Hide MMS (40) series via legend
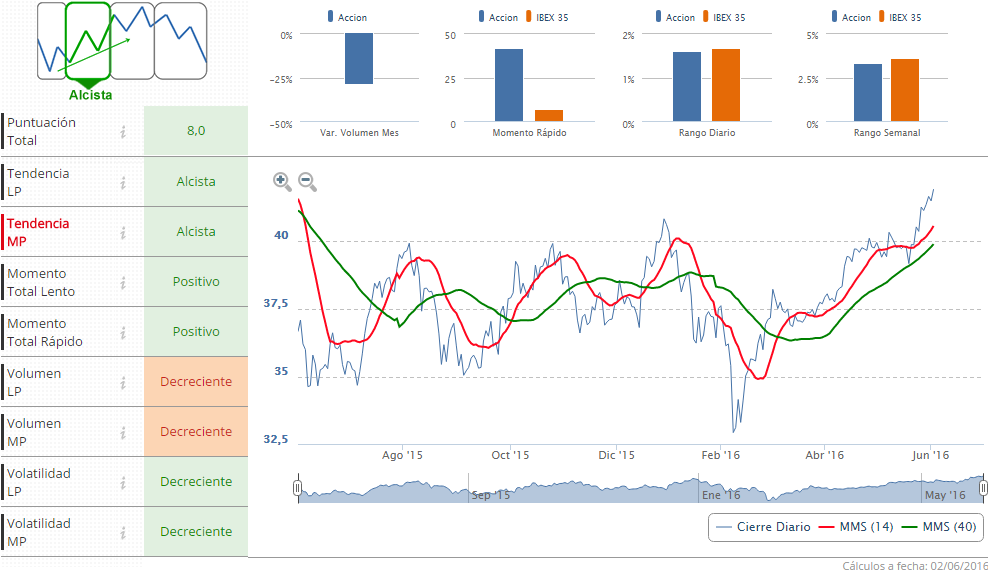 point(938,527)
